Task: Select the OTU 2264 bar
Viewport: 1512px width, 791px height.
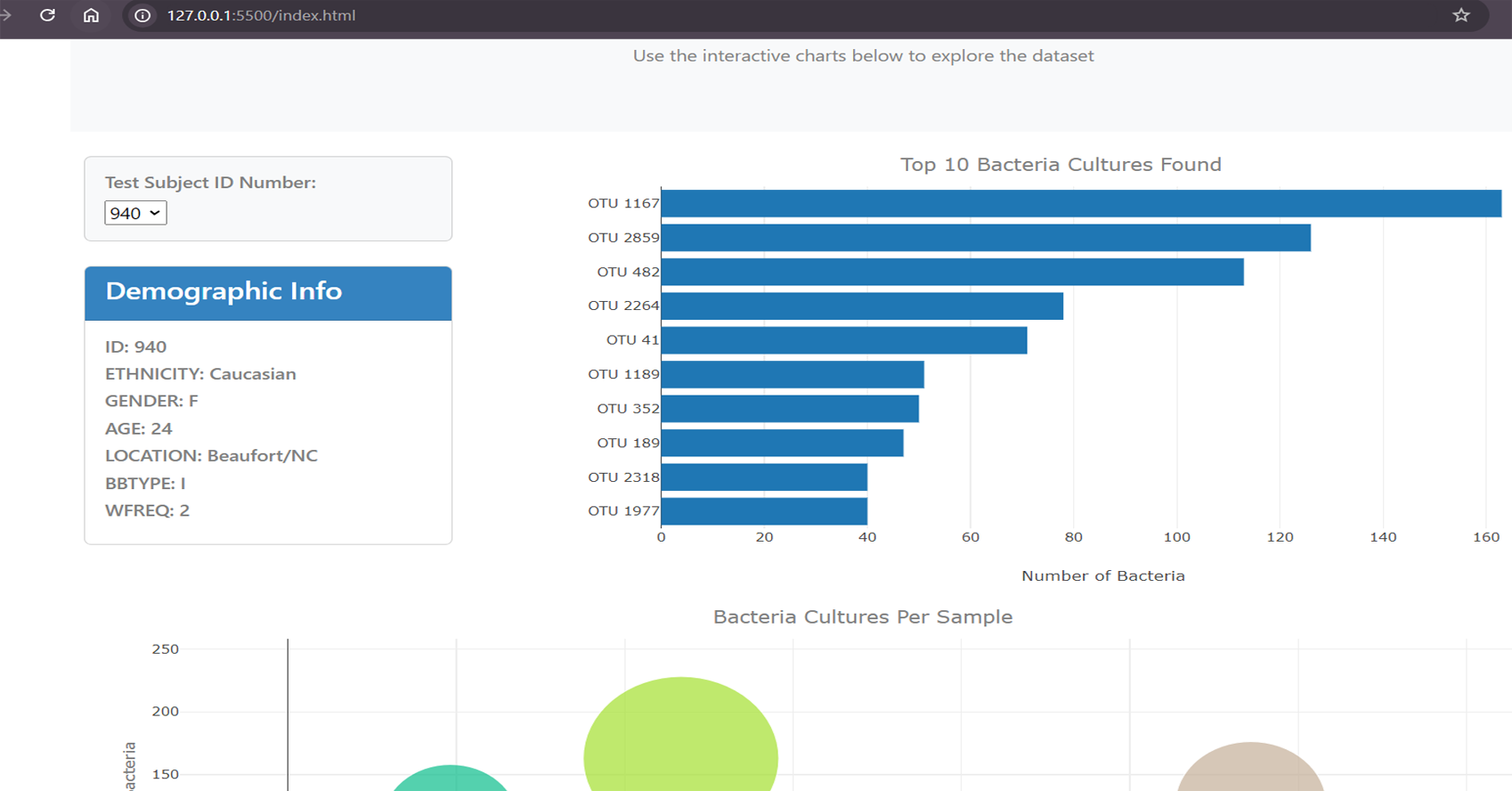Action: pyautogui.click(x=861, y=306)
